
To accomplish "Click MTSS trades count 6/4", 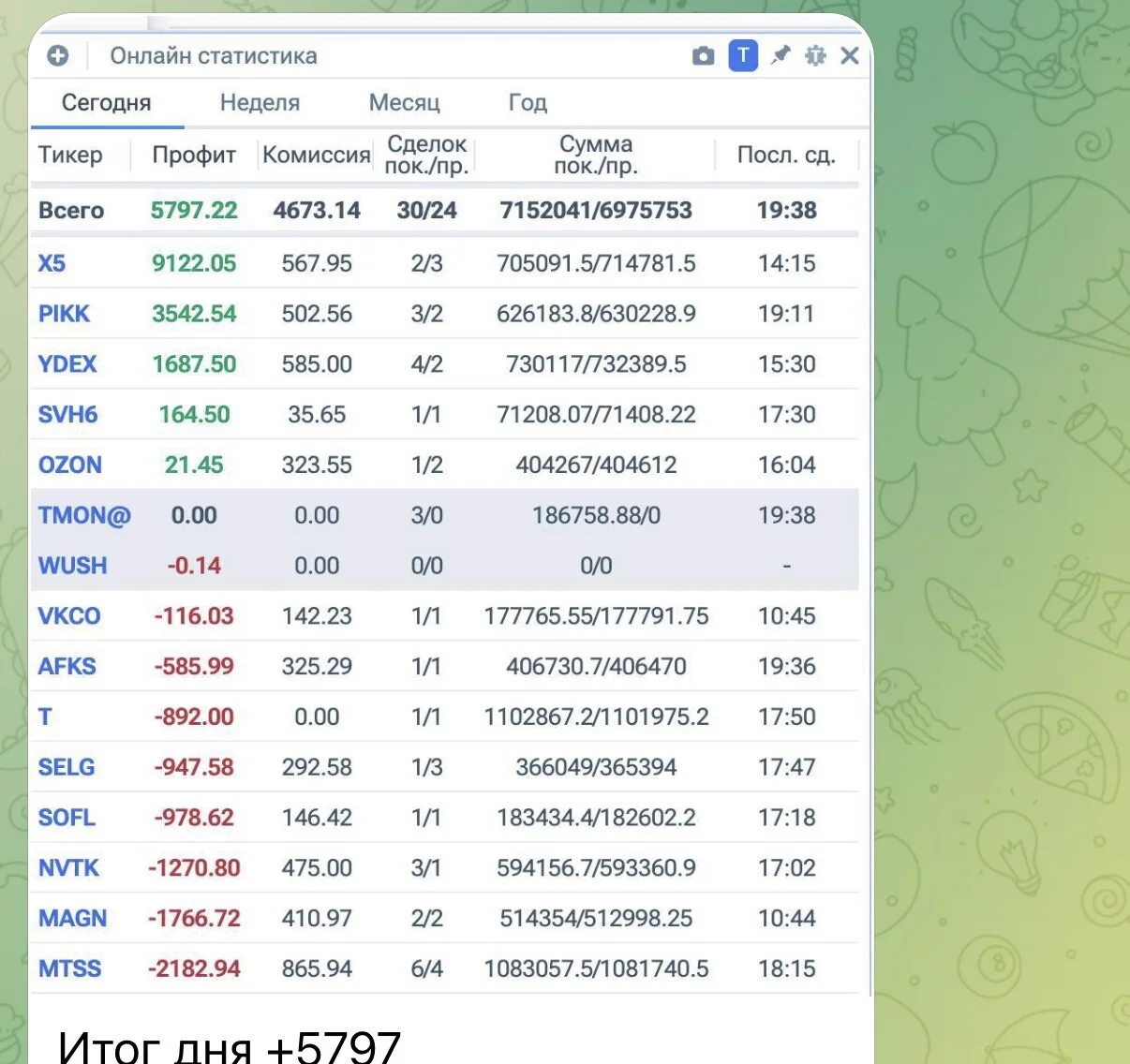I will (426, 969).
